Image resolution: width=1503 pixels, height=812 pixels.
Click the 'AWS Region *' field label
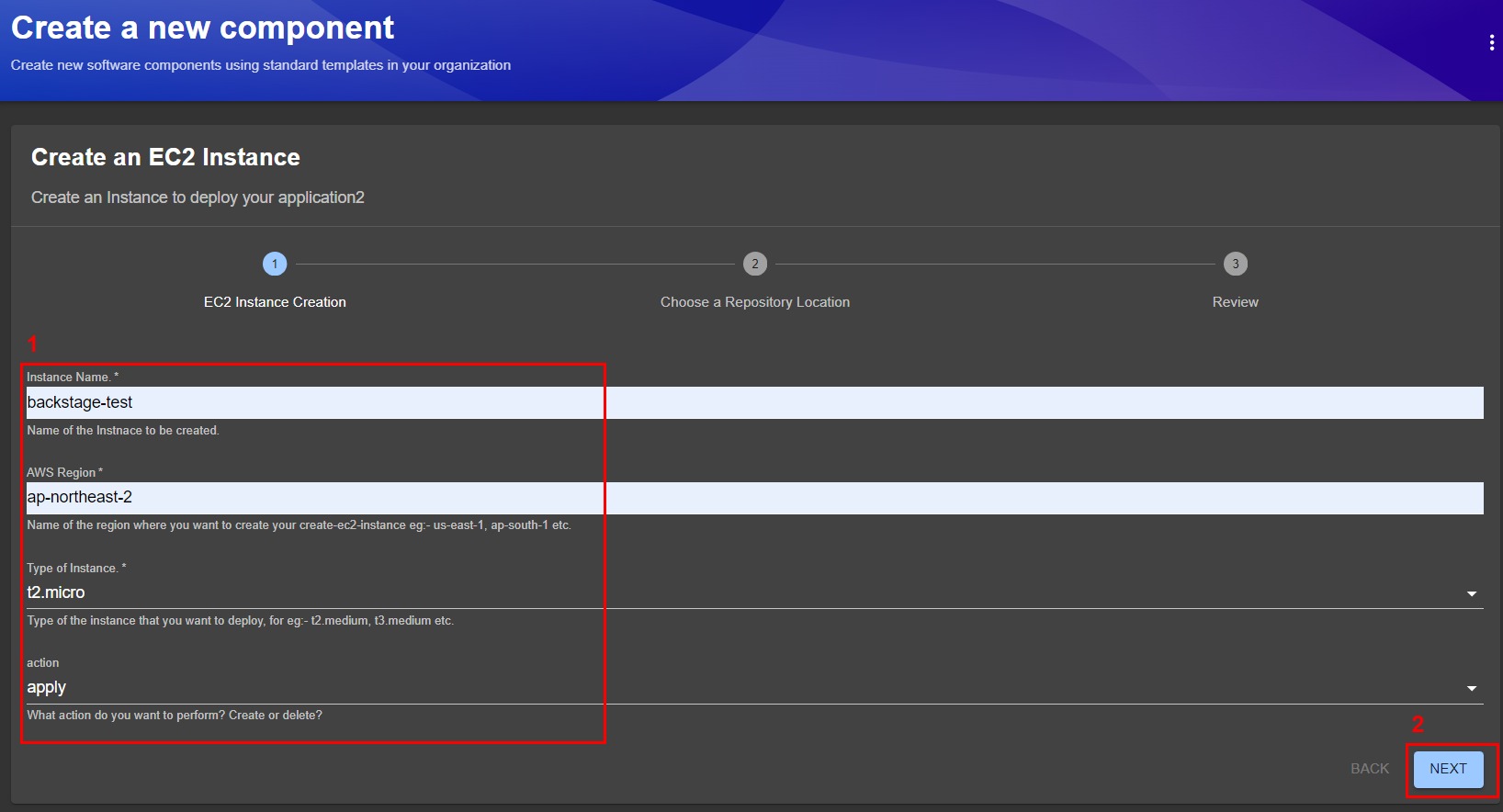tap(64, 473)
